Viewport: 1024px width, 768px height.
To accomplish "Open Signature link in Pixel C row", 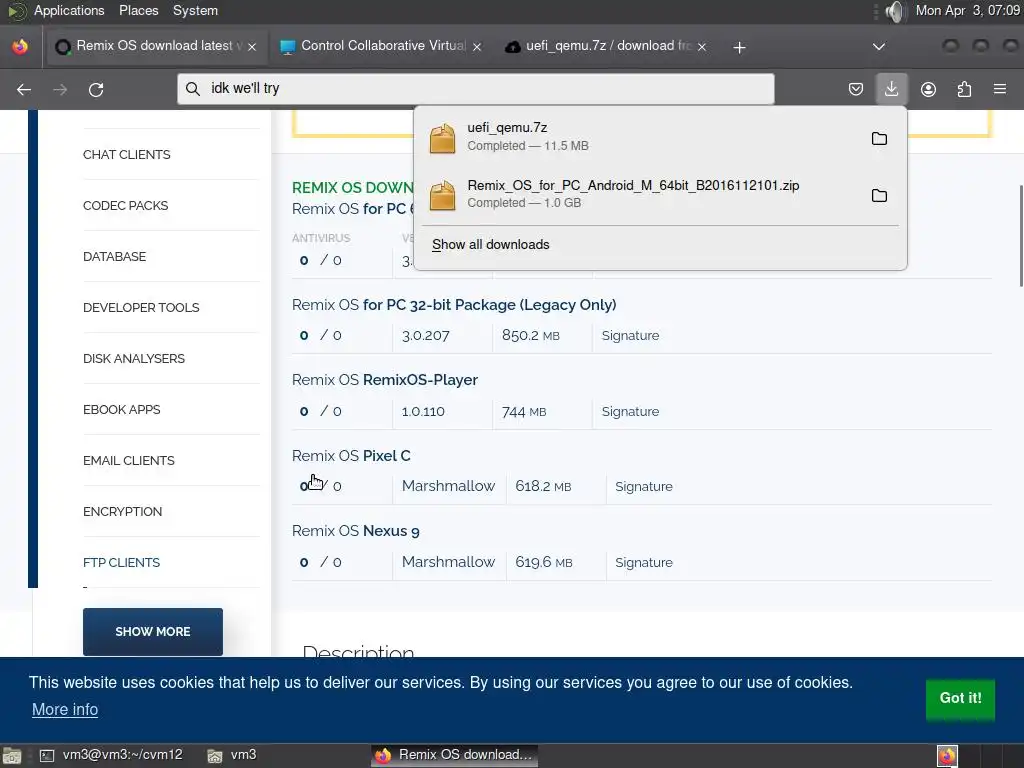I will tap(644, 487).
